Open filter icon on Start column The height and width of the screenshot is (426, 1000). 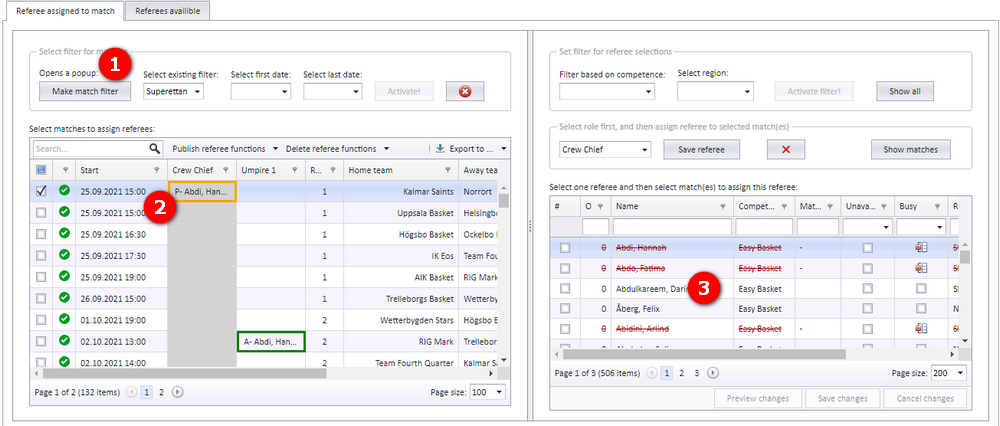coord(157,170)
